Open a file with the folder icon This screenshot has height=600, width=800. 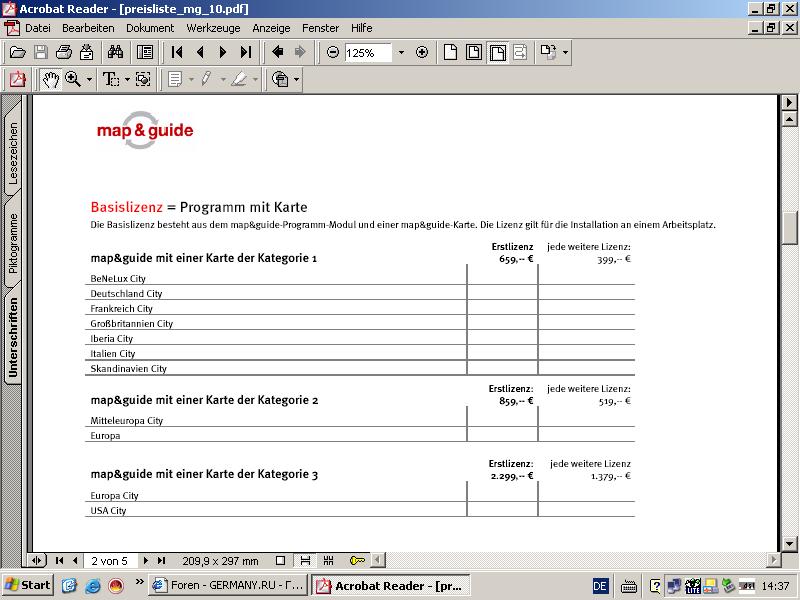[17, 52]
